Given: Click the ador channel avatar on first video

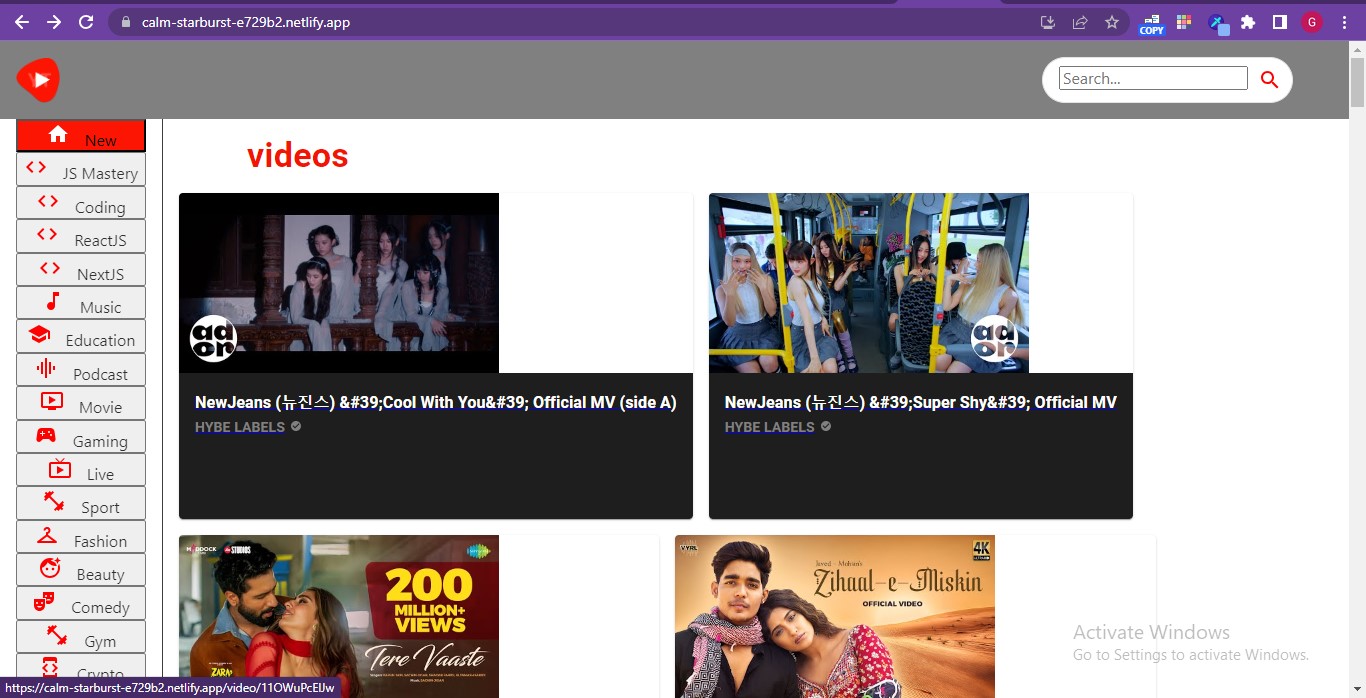Looking at the screenshot, I should click(x=213, y=338).
